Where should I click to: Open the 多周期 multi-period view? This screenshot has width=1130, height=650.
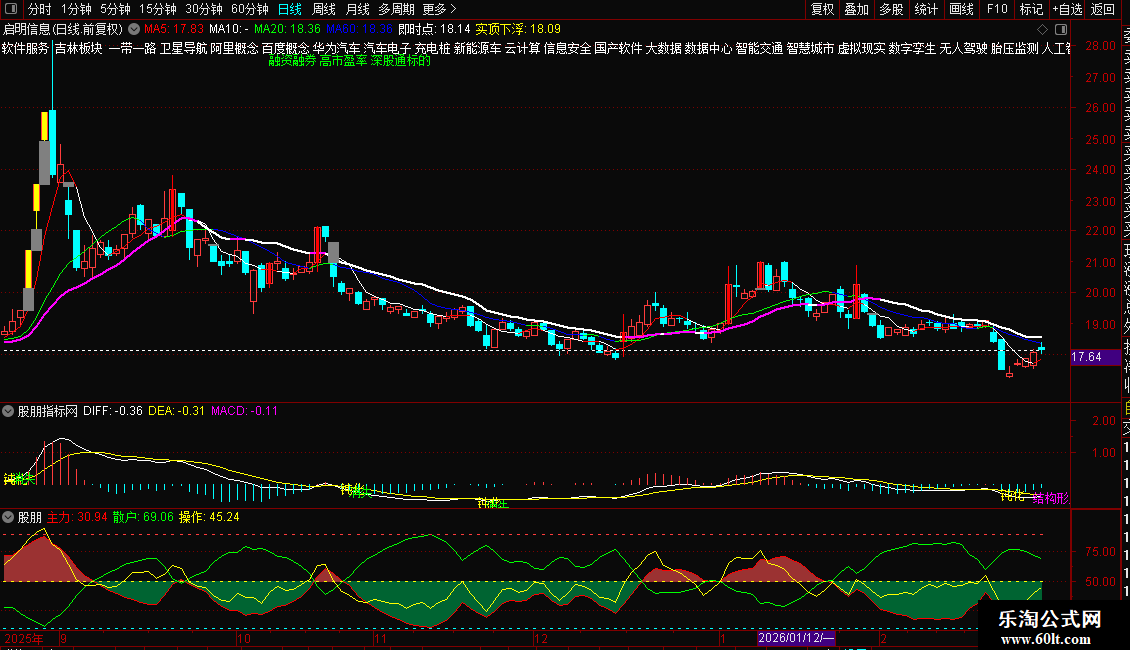click(396, 9)
